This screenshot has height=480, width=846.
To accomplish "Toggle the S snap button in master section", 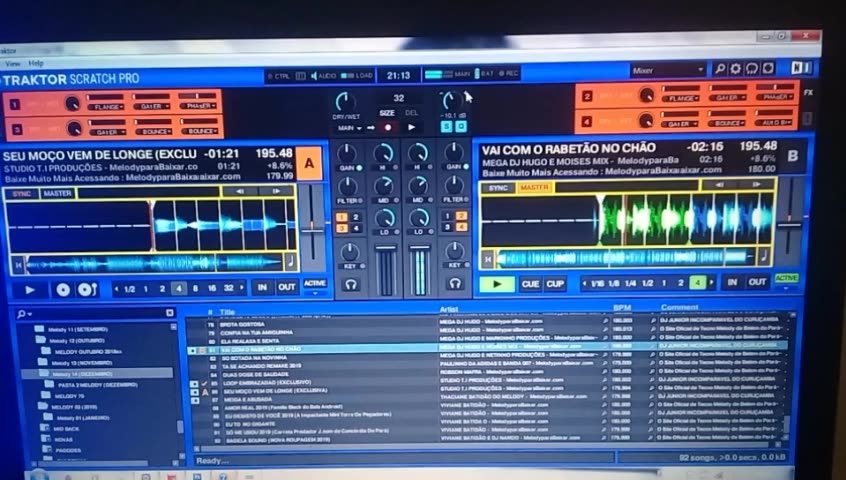I will tap(446, 127).
